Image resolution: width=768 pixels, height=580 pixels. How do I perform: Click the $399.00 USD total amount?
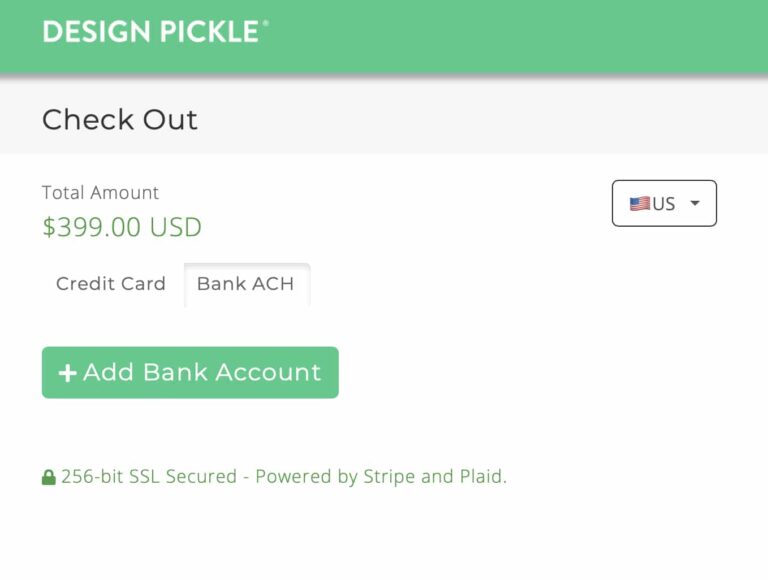click(122, 227)
